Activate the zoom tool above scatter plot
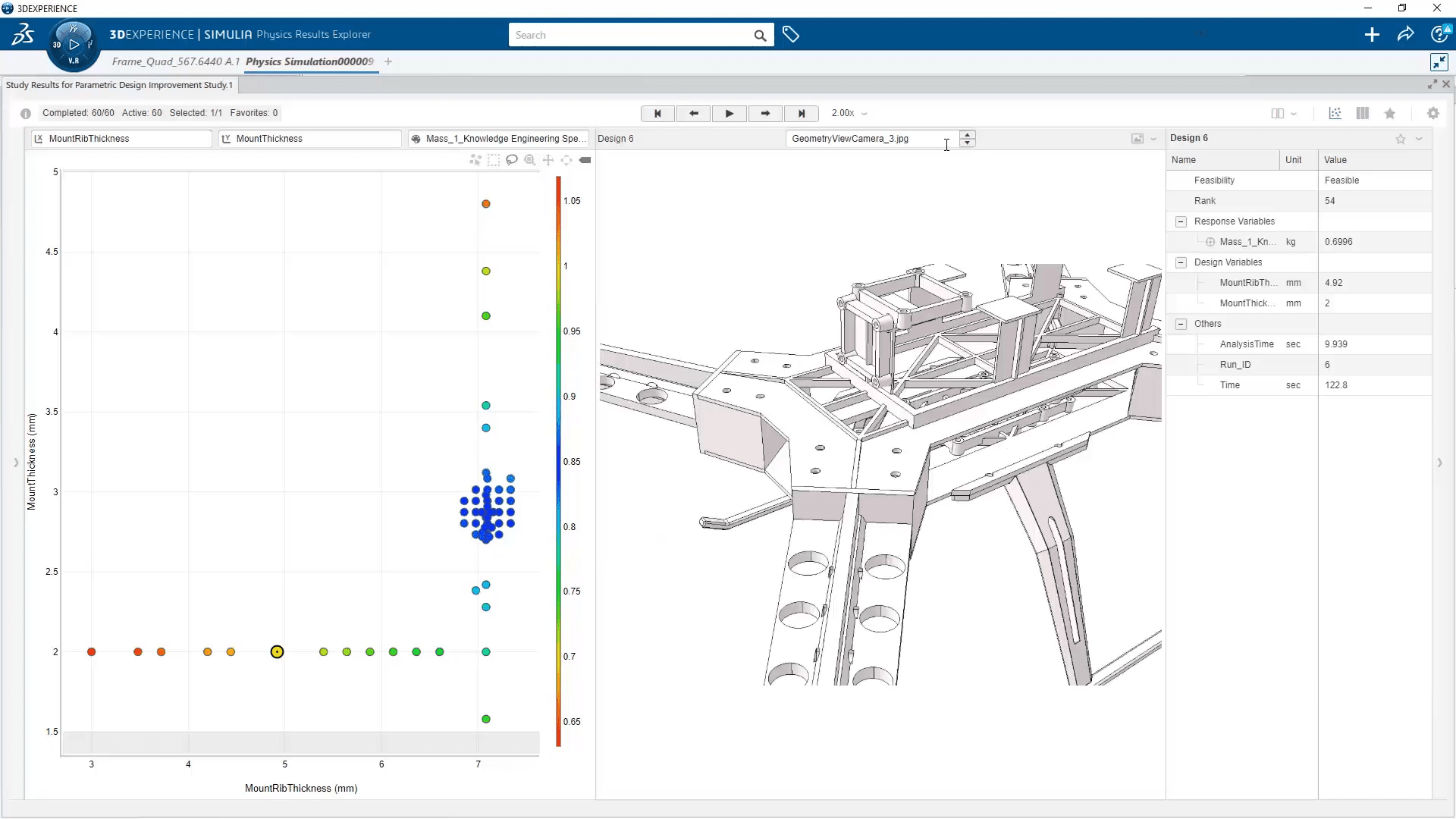Viewport: 1456px width, 819px height. pos(530,160)
